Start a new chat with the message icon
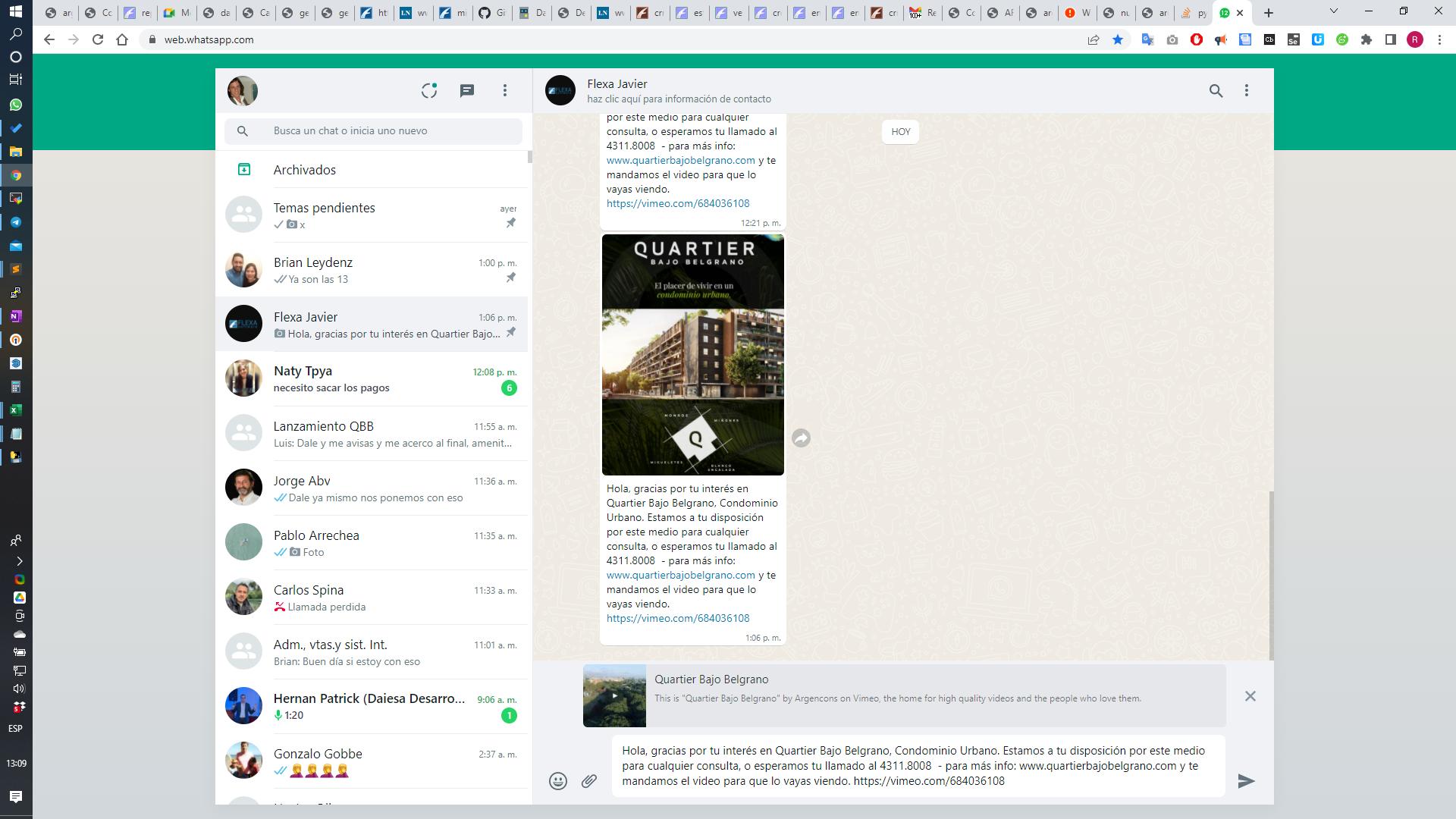The height and width of the screenshot is (819, 1456). [467, 91]
